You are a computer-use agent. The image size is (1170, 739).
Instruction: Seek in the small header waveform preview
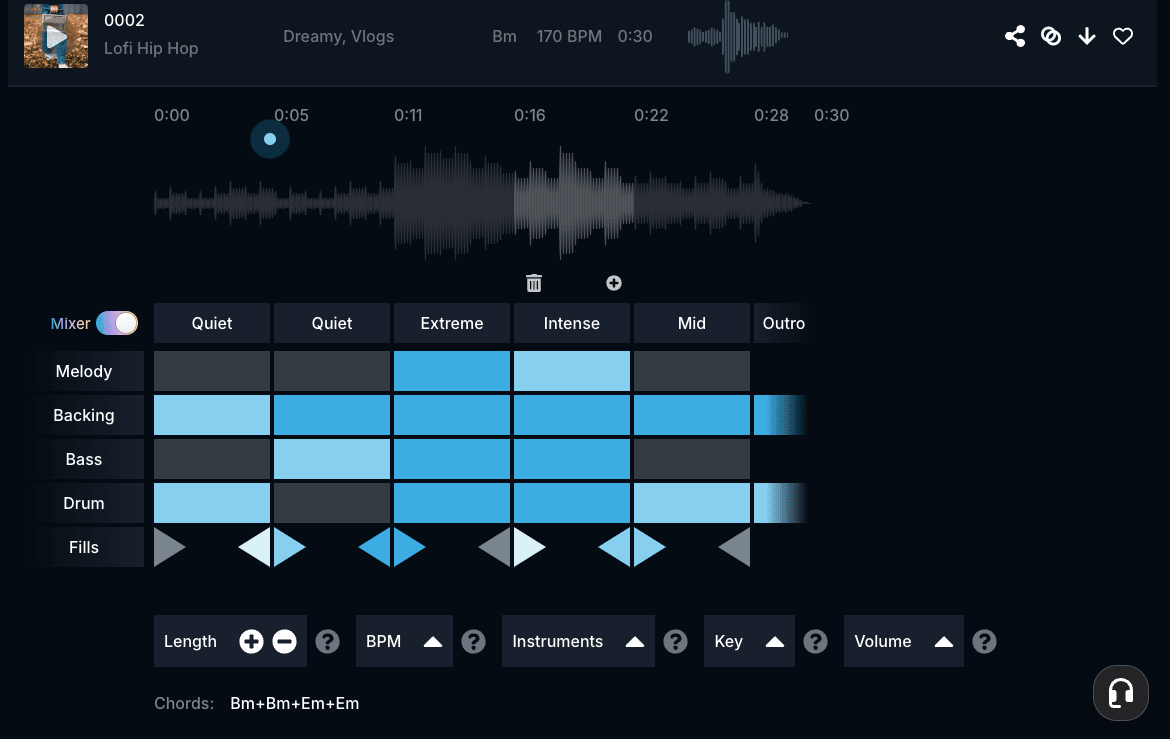(737, 36)
